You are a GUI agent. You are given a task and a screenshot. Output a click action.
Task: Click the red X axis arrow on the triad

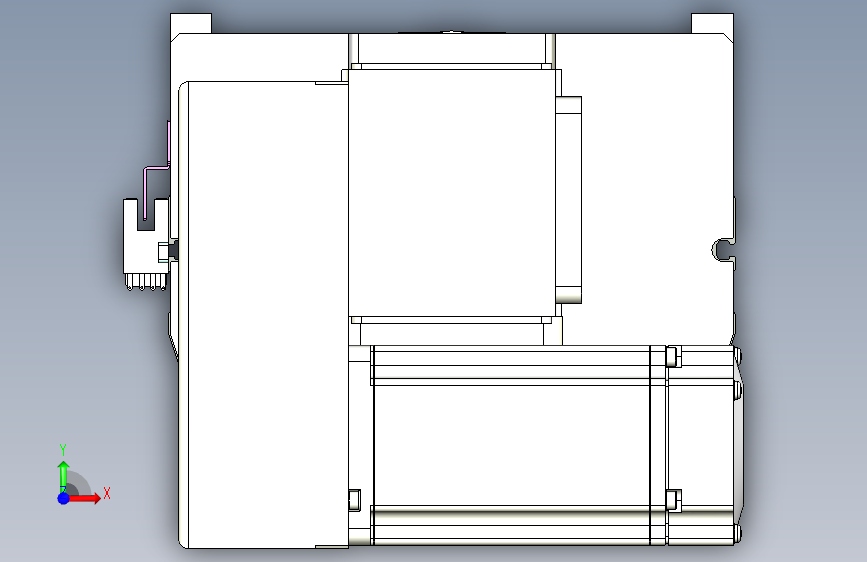tap(84, 498)
